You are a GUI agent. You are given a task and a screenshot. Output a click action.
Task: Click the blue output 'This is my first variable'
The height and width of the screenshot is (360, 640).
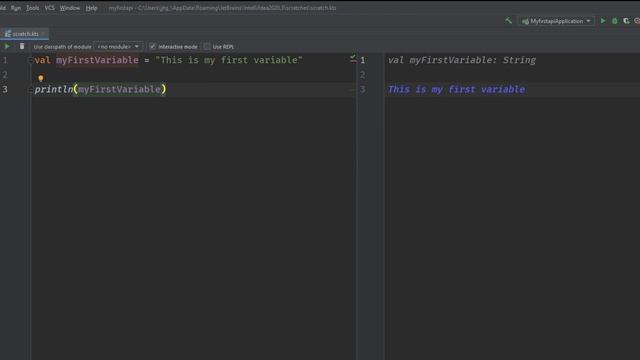[x=456, y=89]
